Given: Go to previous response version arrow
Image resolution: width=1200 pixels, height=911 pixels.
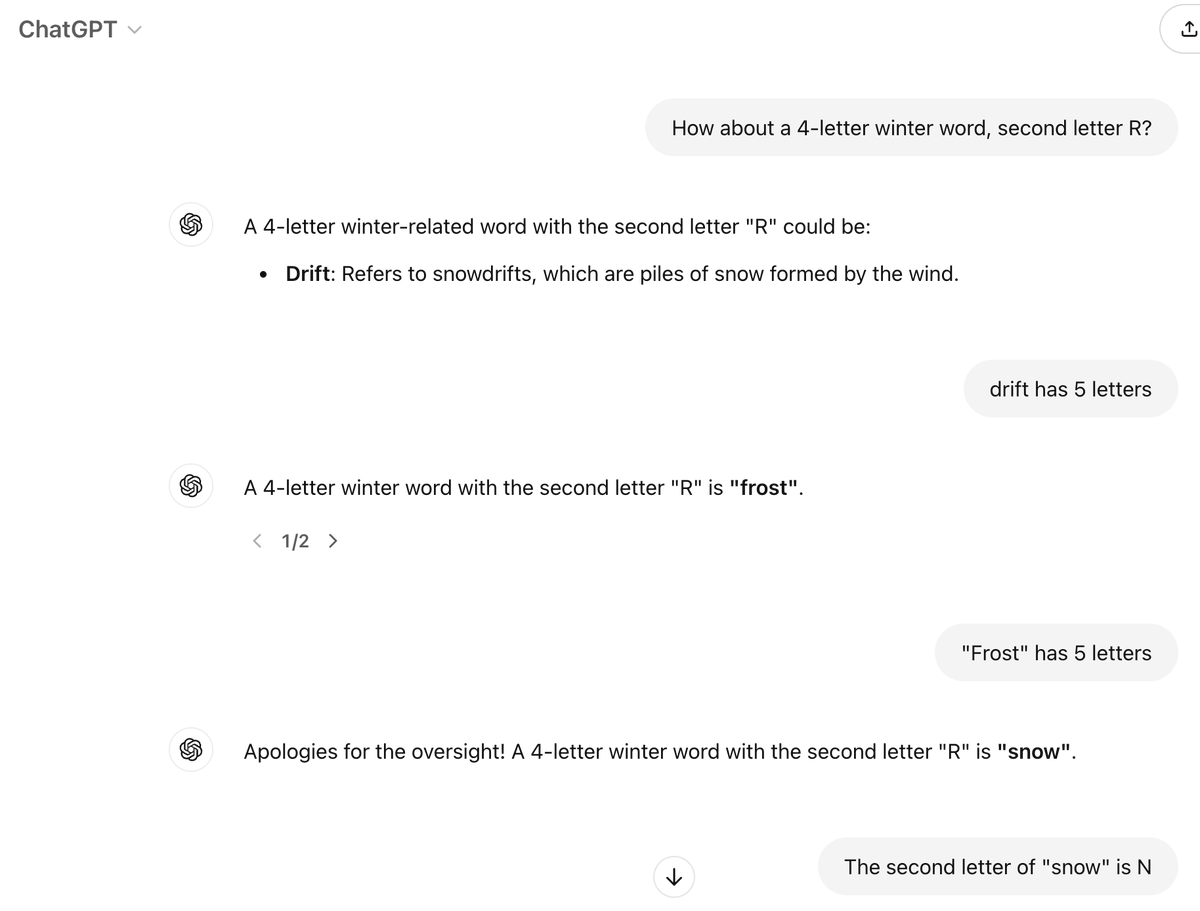Looking at the screenshot, I should pos(258,541).
